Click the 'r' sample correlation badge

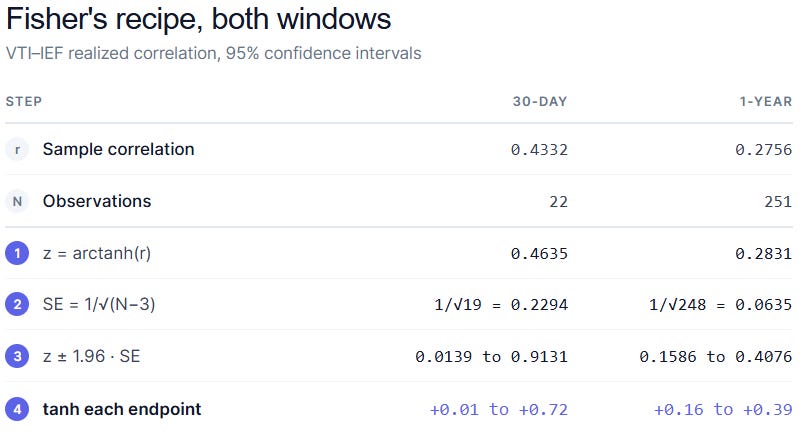(17, 149)
